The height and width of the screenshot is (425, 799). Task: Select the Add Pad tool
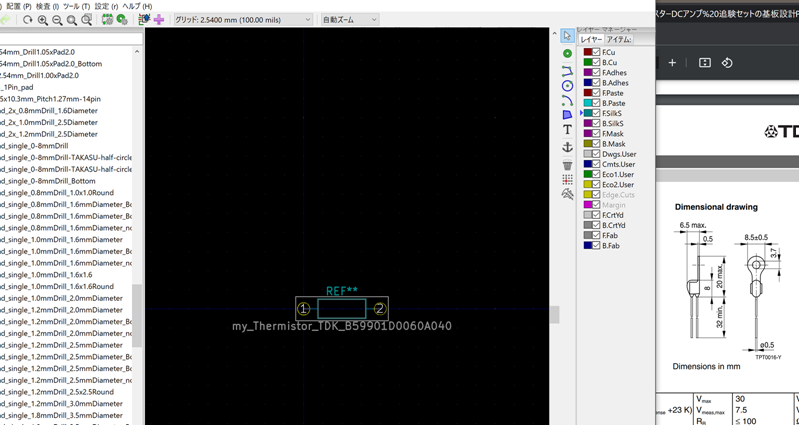567,53
